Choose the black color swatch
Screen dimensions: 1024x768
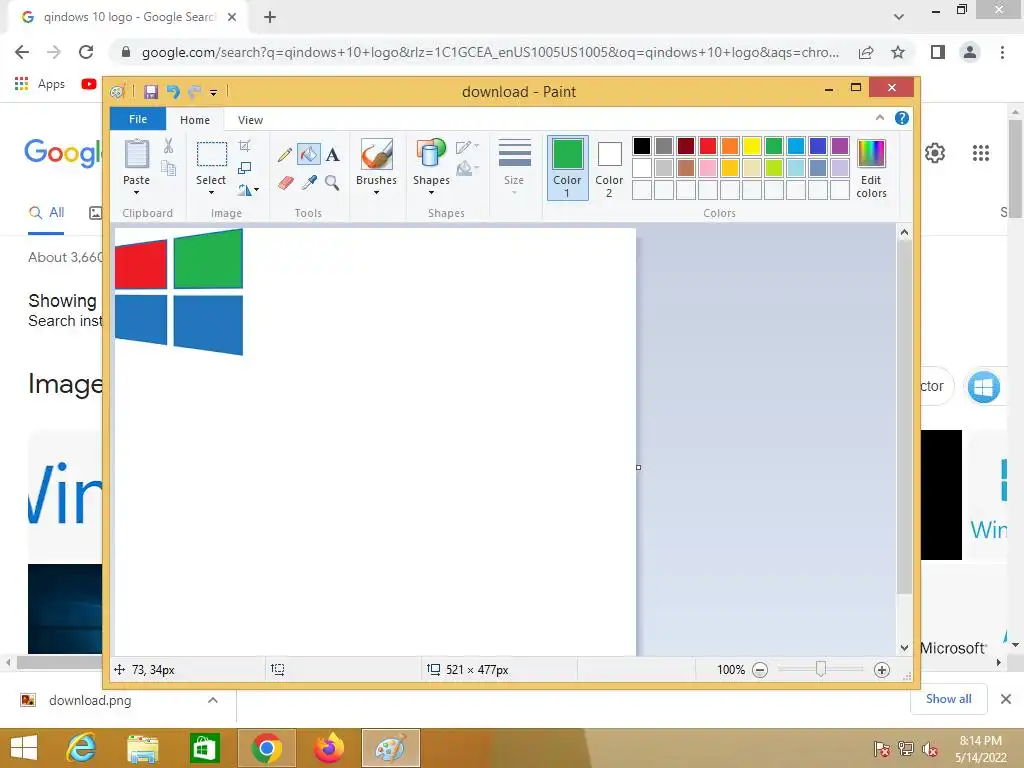point(641,146)
